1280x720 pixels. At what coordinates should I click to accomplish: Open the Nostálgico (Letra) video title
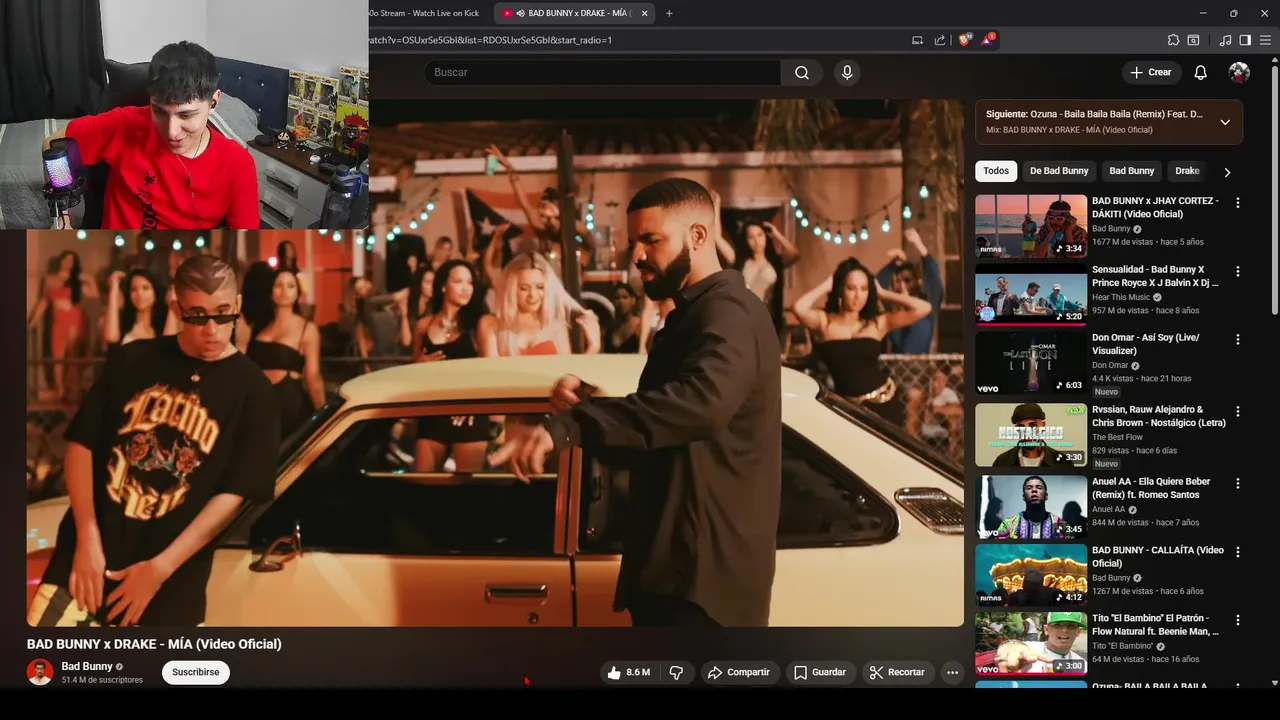[x=1158, y=416]
